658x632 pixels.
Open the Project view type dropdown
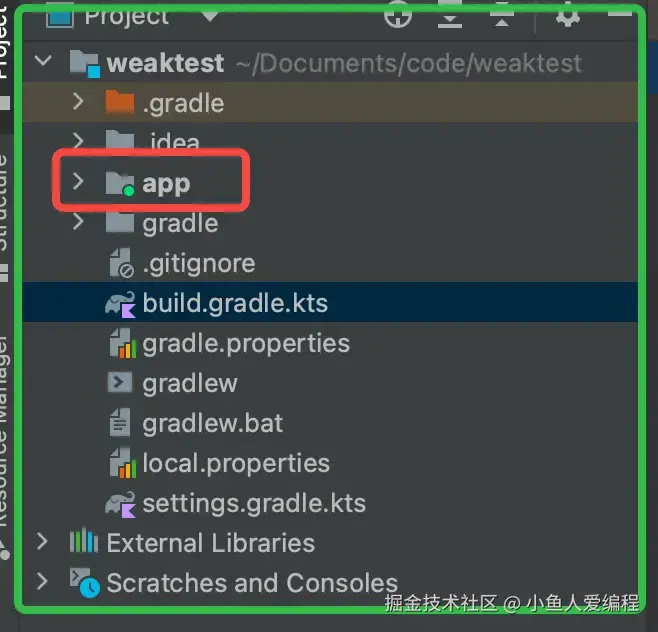pos(209,15)
